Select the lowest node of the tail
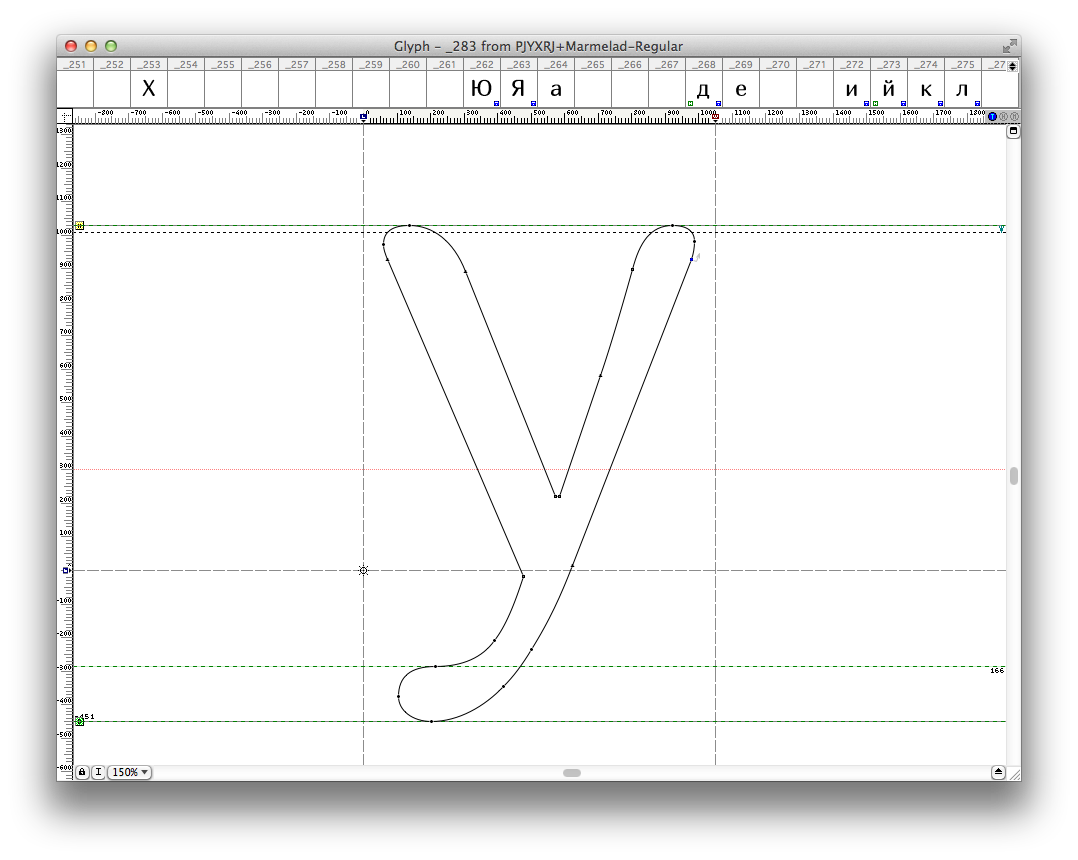 [x=432, y=721]
